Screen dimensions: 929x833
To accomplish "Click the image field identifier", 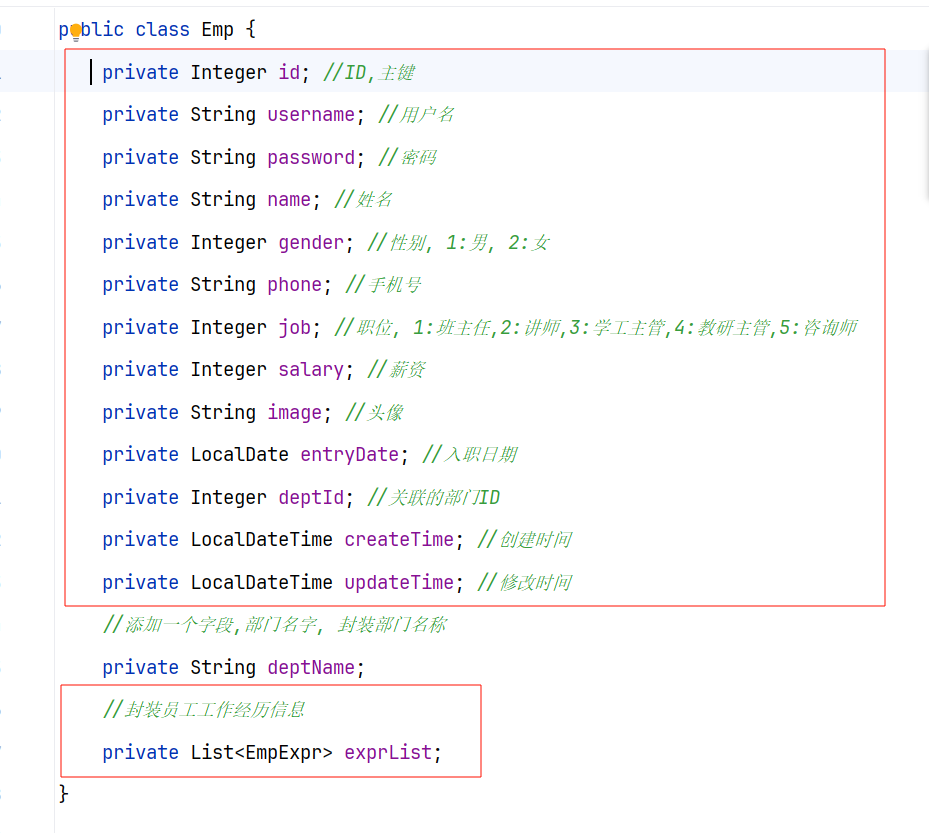I will coord(294,412).
